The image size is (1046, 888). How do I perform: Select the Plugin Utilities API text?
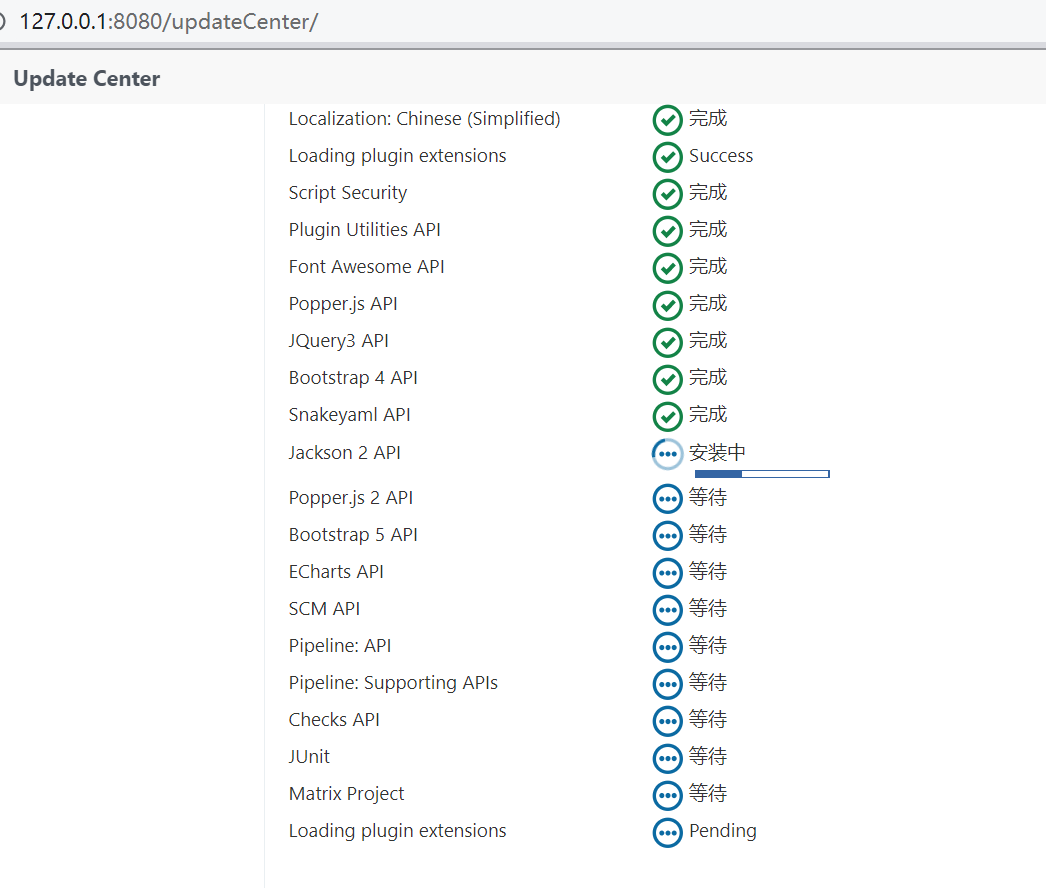coord(364,230)
